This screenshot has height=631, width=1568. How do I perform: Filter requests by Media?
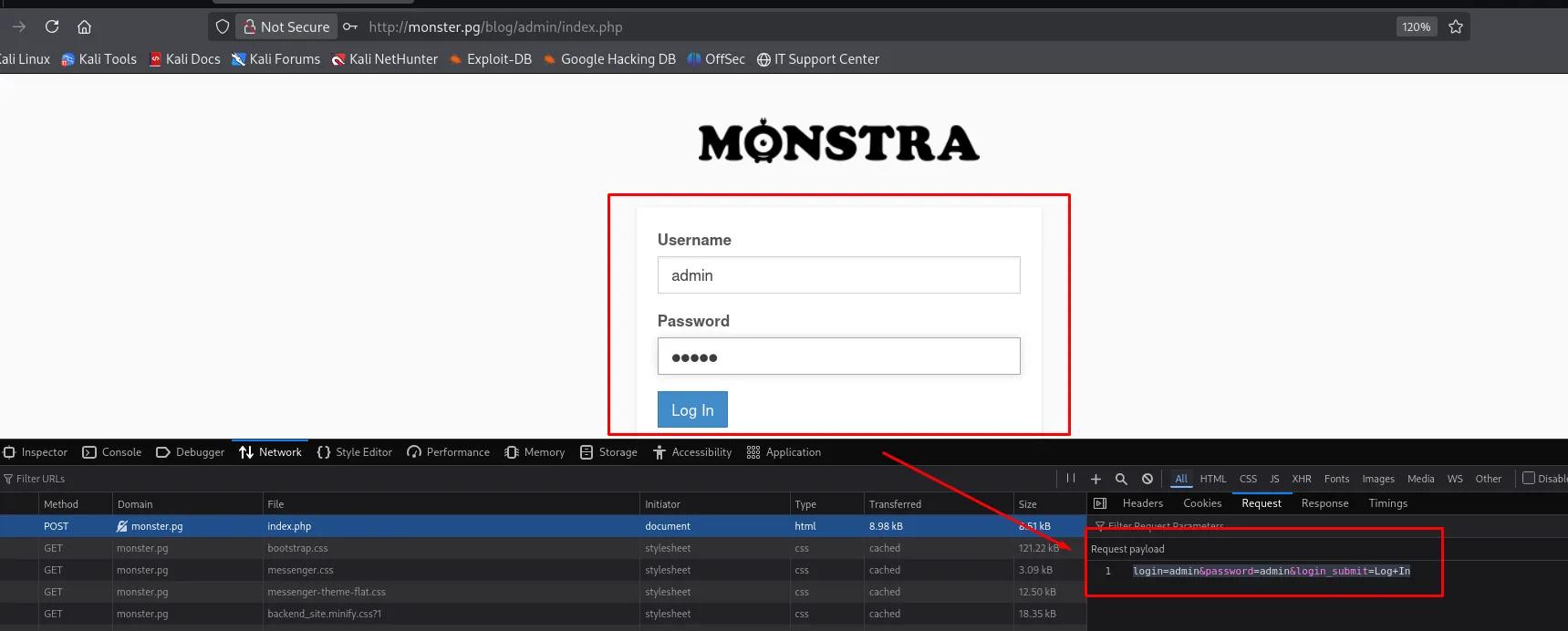[1420, 479]
